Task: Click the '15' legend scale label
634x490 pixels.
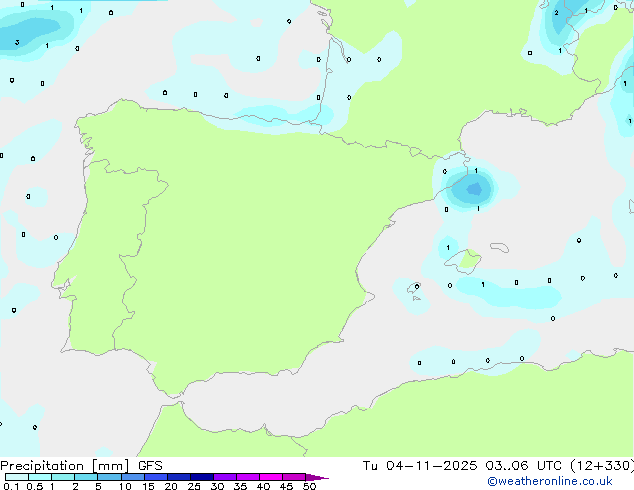Action: click(148, 486)
